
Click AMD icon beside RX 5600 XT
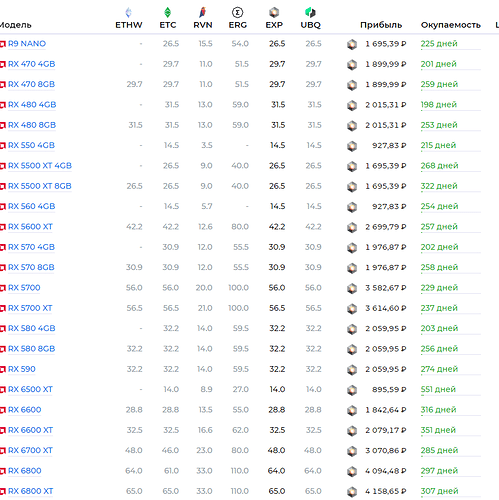coord(3,227)
